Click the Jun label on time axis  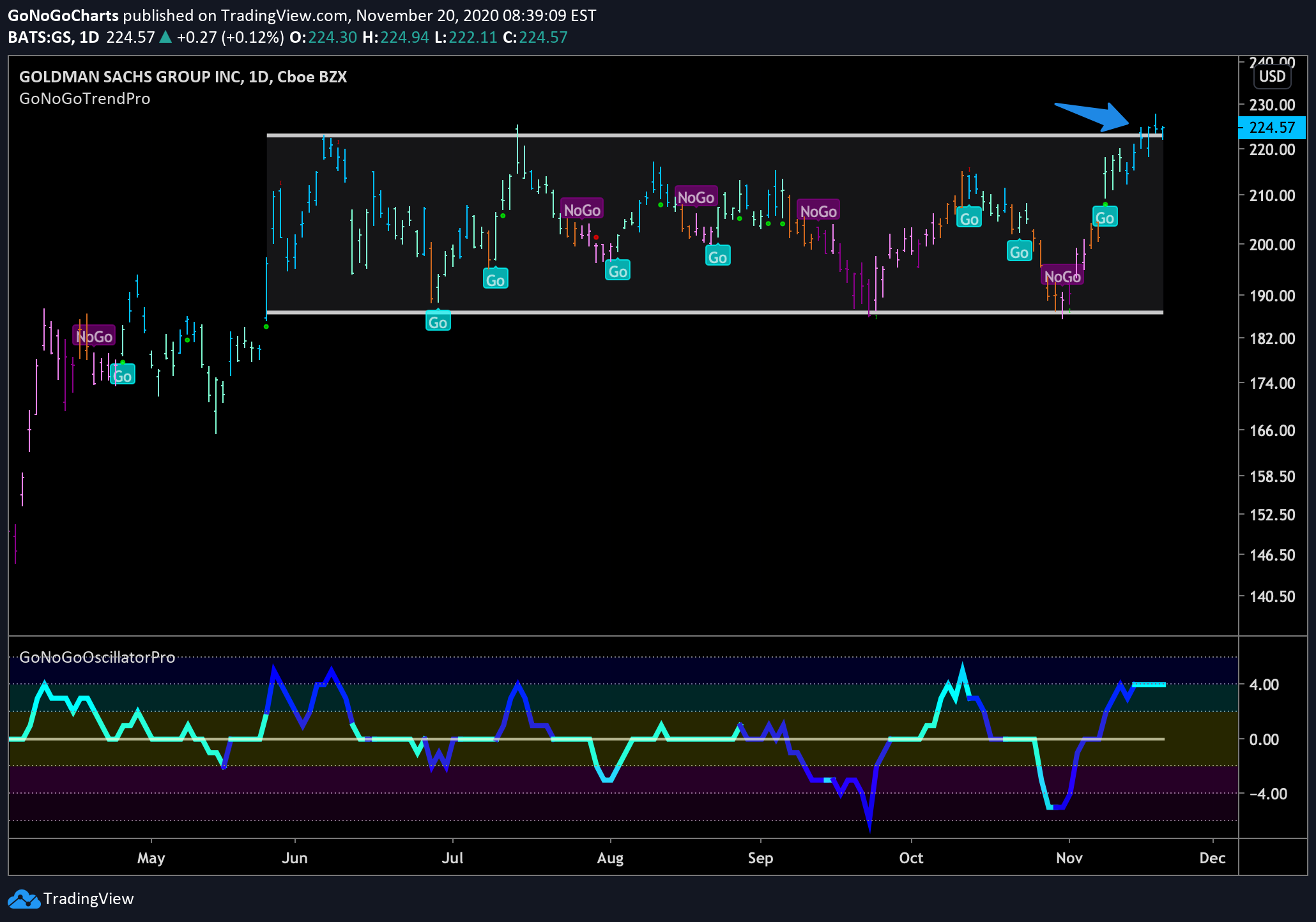[x=295, y=858]
